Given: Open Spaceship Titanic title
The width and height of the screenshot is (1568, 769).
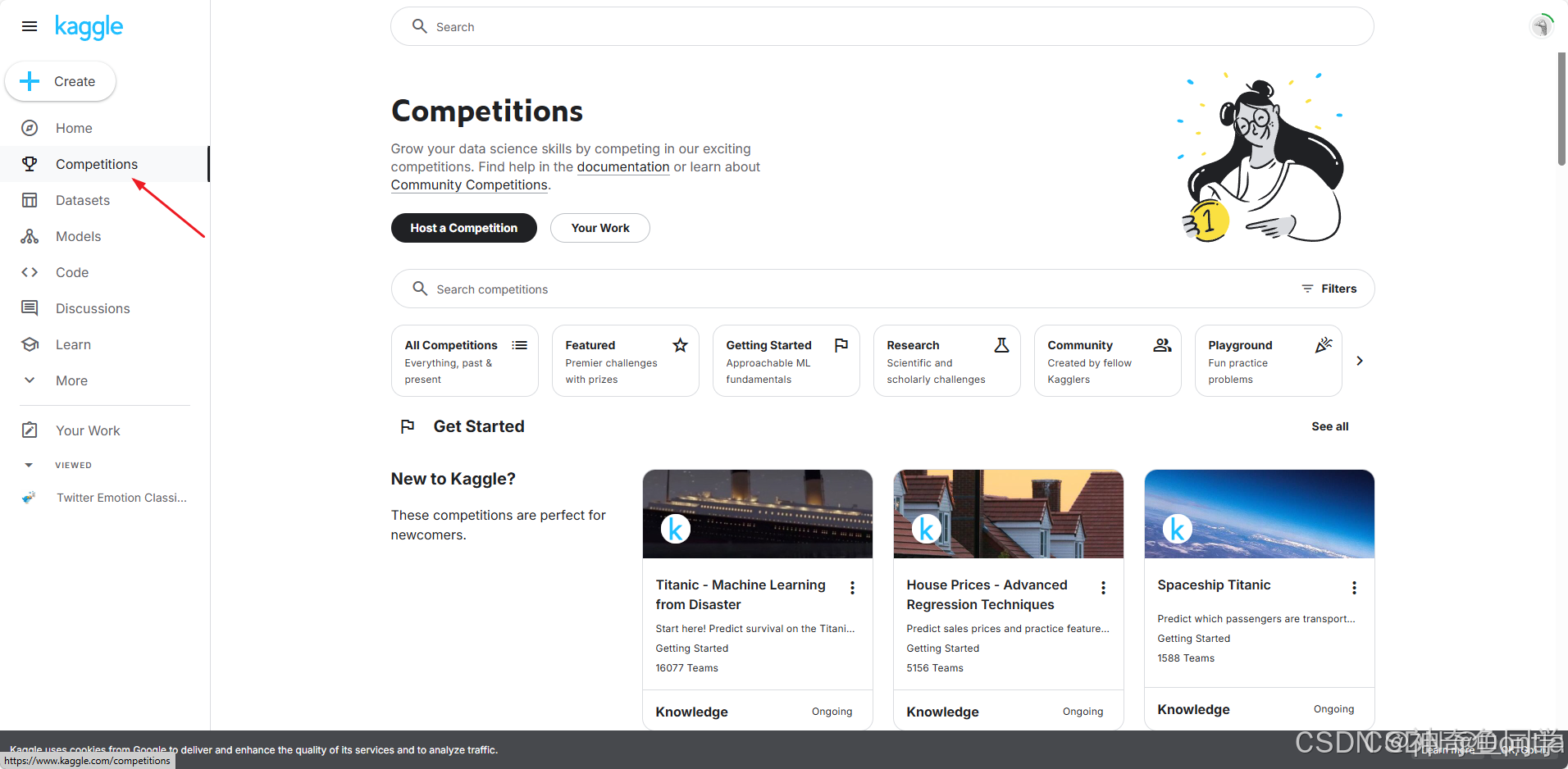Looking at the screenshot, I should tap(1214, 585).
